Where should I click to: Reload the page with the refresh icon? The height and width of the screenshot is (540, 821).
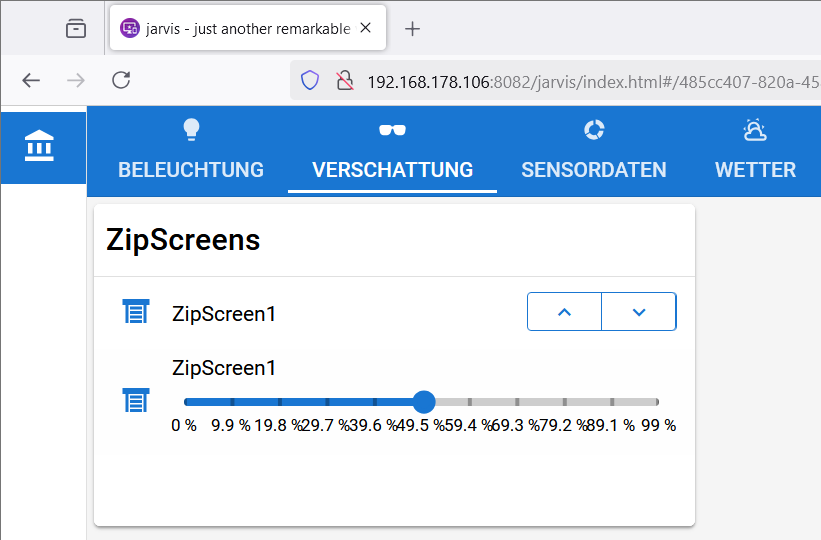(121, 80)
